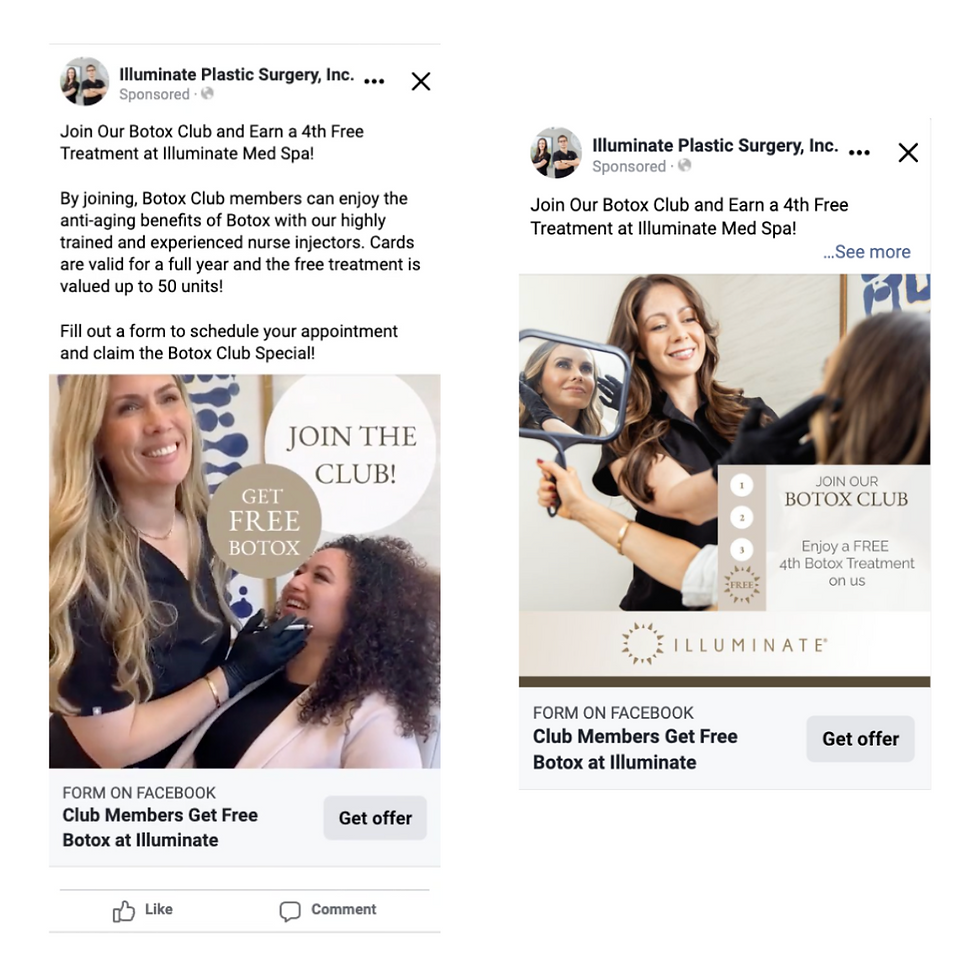Dismiss the left ad with X icon

point(421,81)
